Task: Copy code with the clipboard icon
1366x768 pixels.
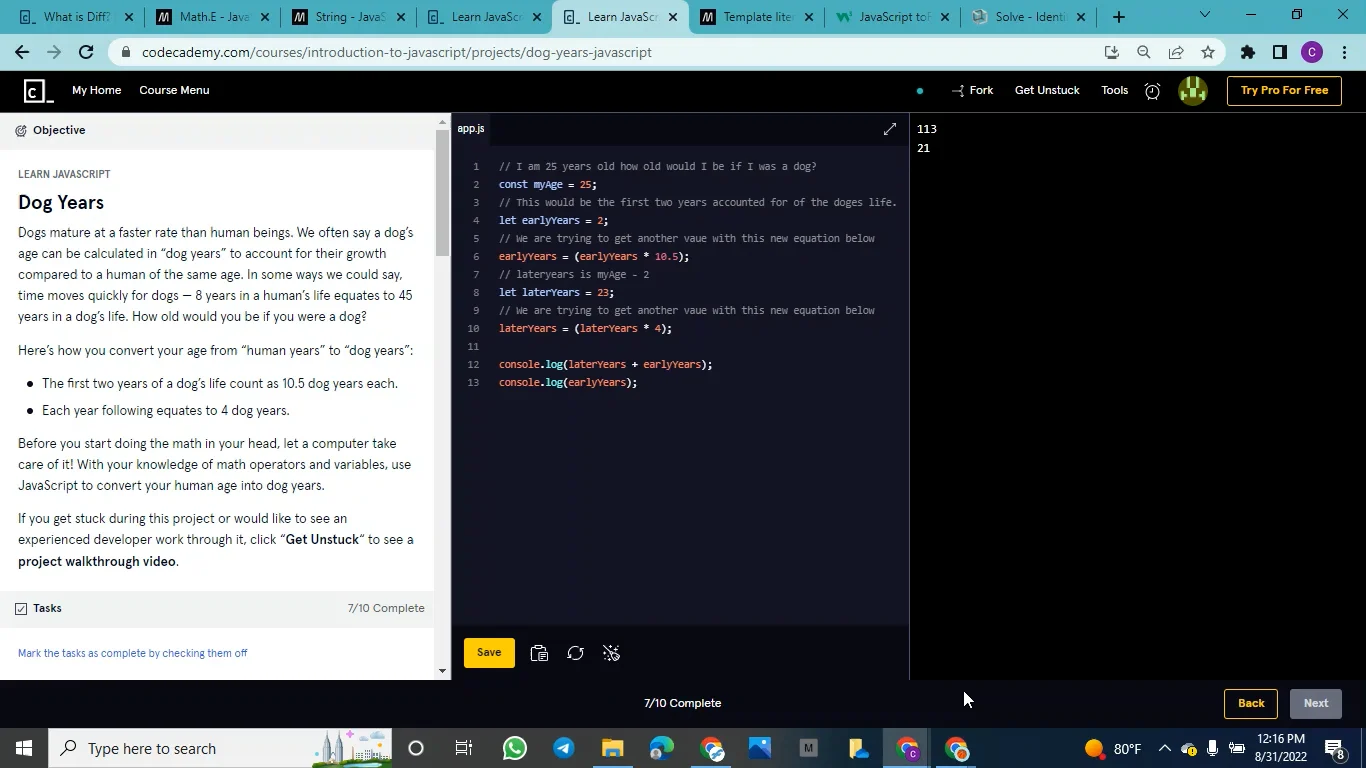Action: 539,653
